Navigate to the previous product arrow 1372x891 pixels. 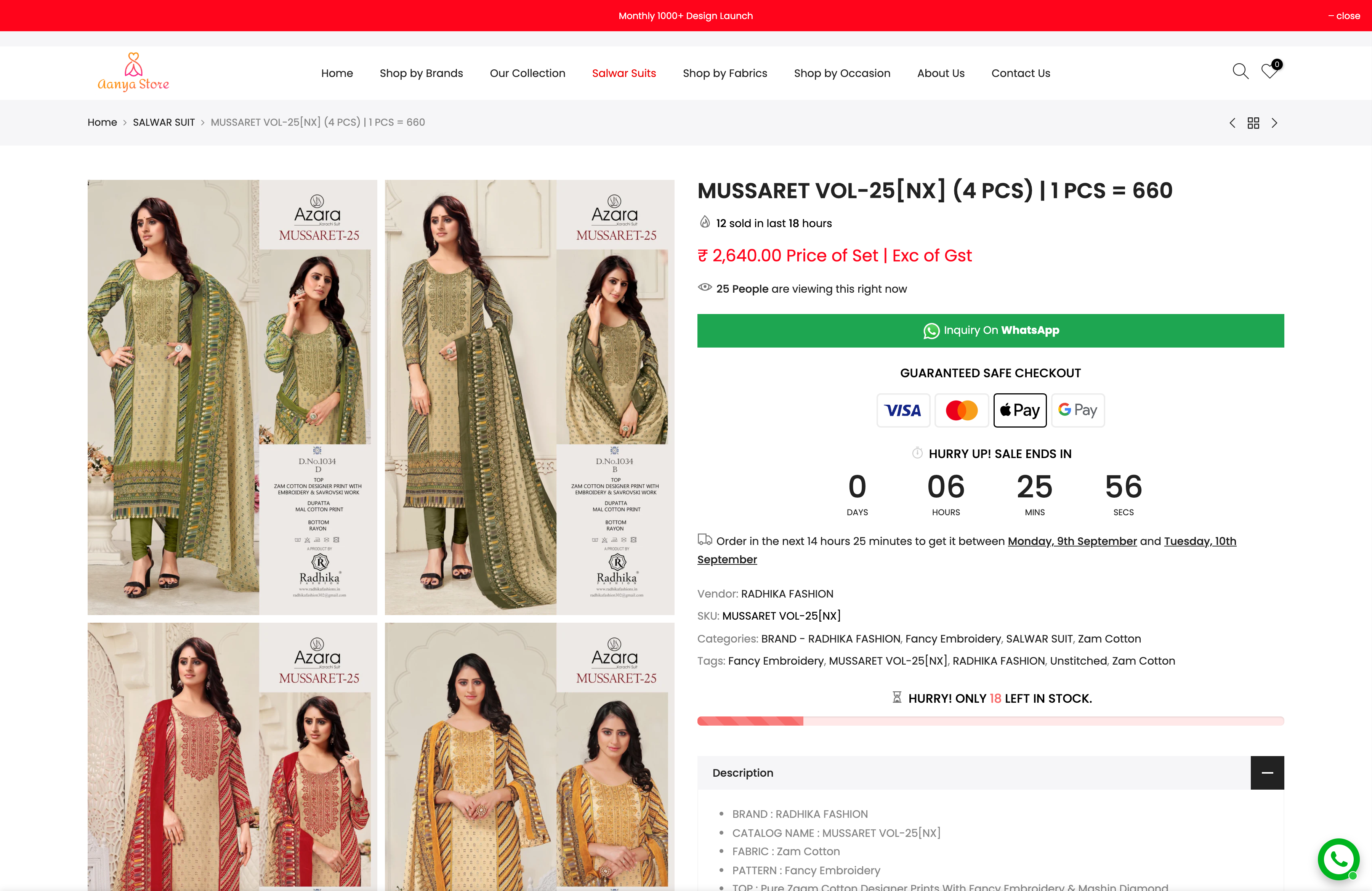[x=1233, y=123]
